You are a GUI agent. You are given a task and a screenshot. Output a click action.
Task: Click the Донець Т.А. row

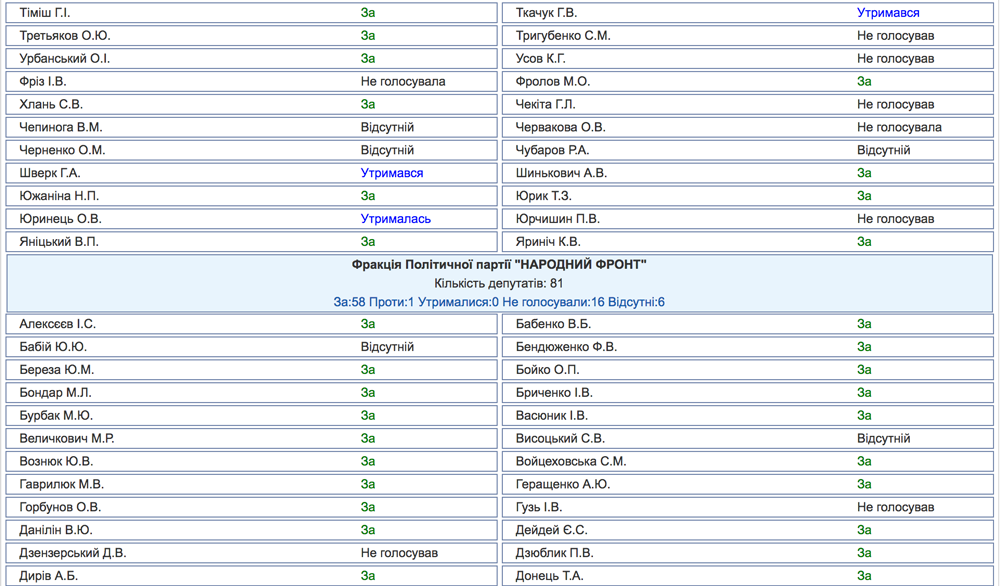(x=747, y=576)
